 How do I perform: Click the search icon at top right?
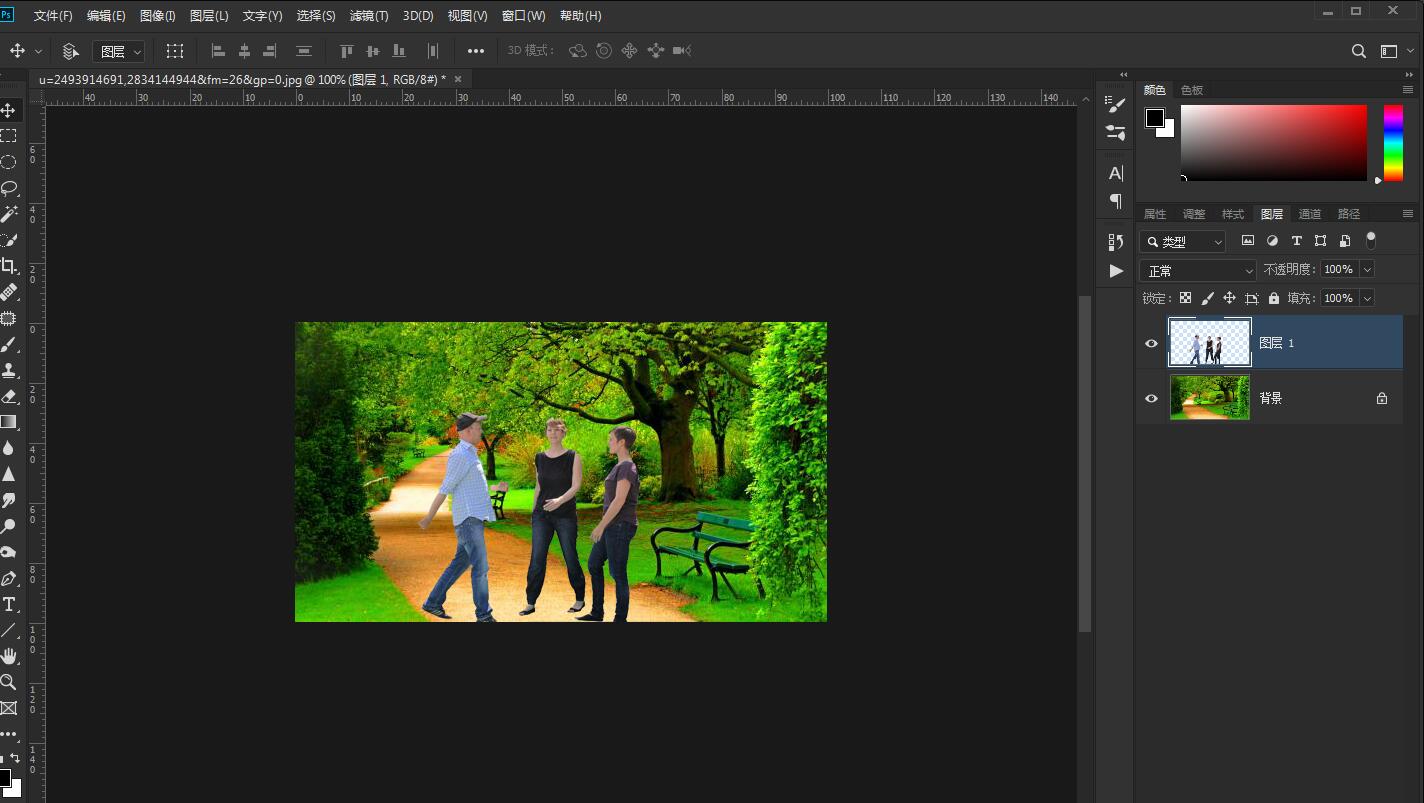[x=1358, y=51]
